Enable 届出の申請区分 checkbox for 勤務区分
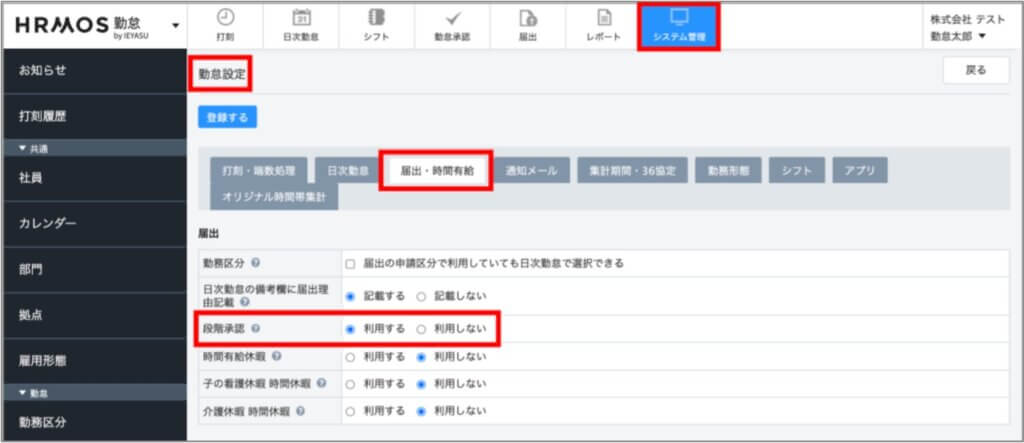Viewport: 1024px width, 443px height. tap(350, 264)
